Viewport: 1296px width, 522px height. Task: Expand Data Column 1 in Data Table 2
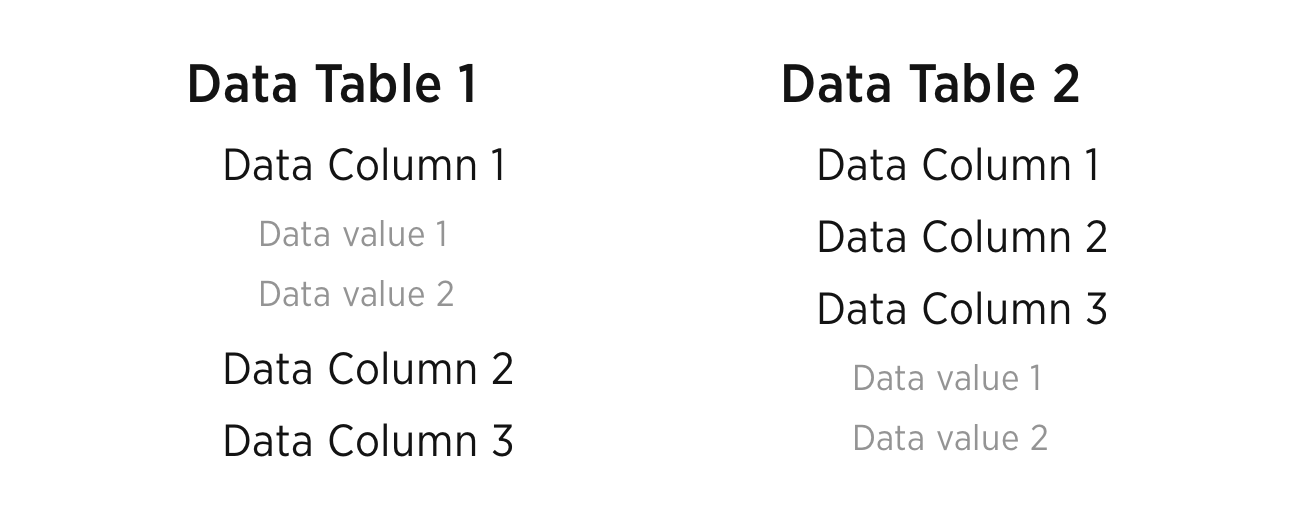(958, 165)
